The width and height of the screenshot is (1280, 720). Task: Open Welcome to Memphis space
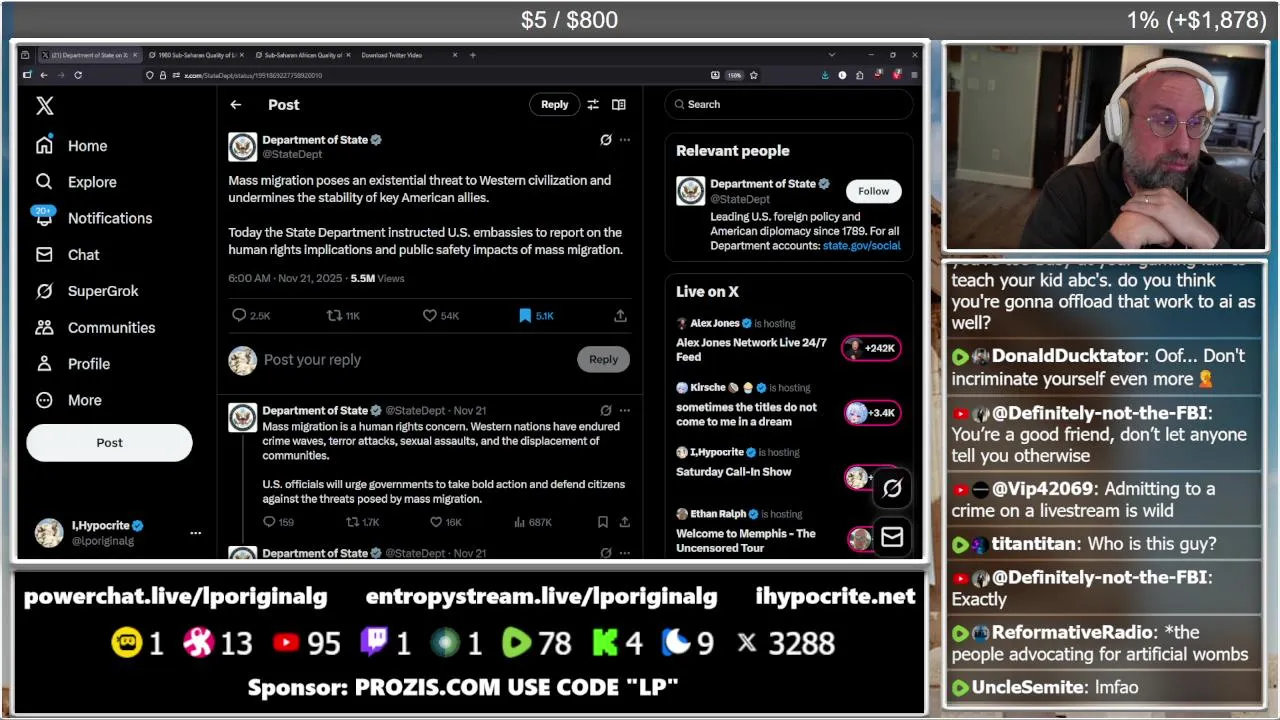point(746,541)
